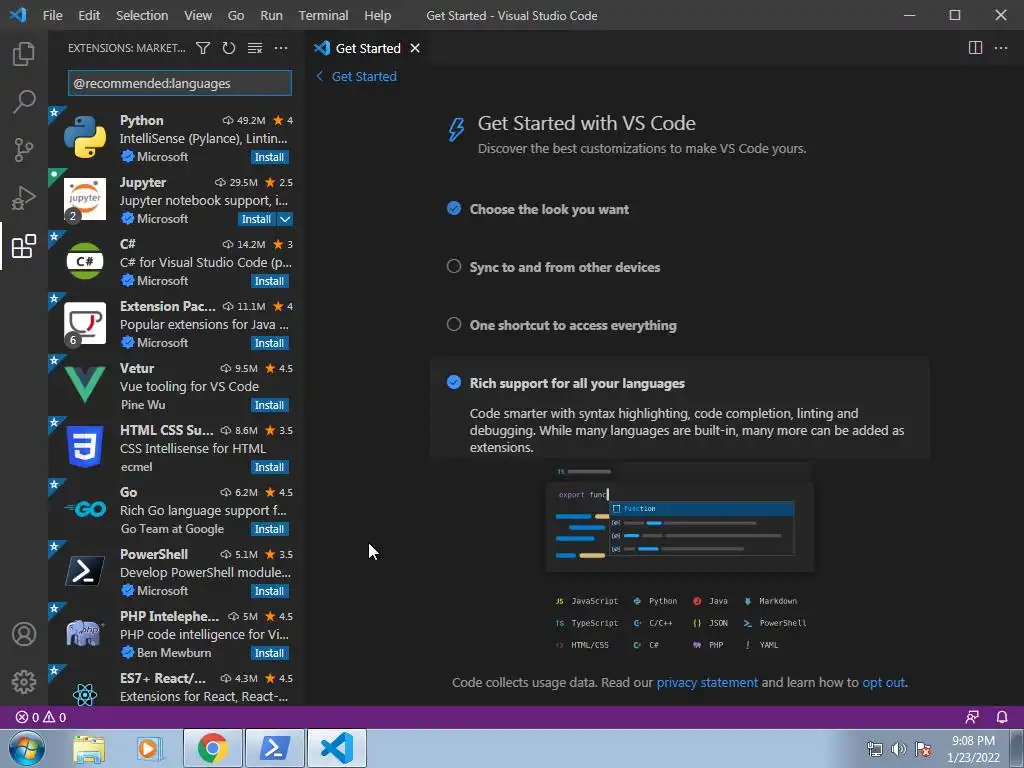The image size is (1024, 768).
Task: Open notifications bell in status bar
Action: (1002, 717)
